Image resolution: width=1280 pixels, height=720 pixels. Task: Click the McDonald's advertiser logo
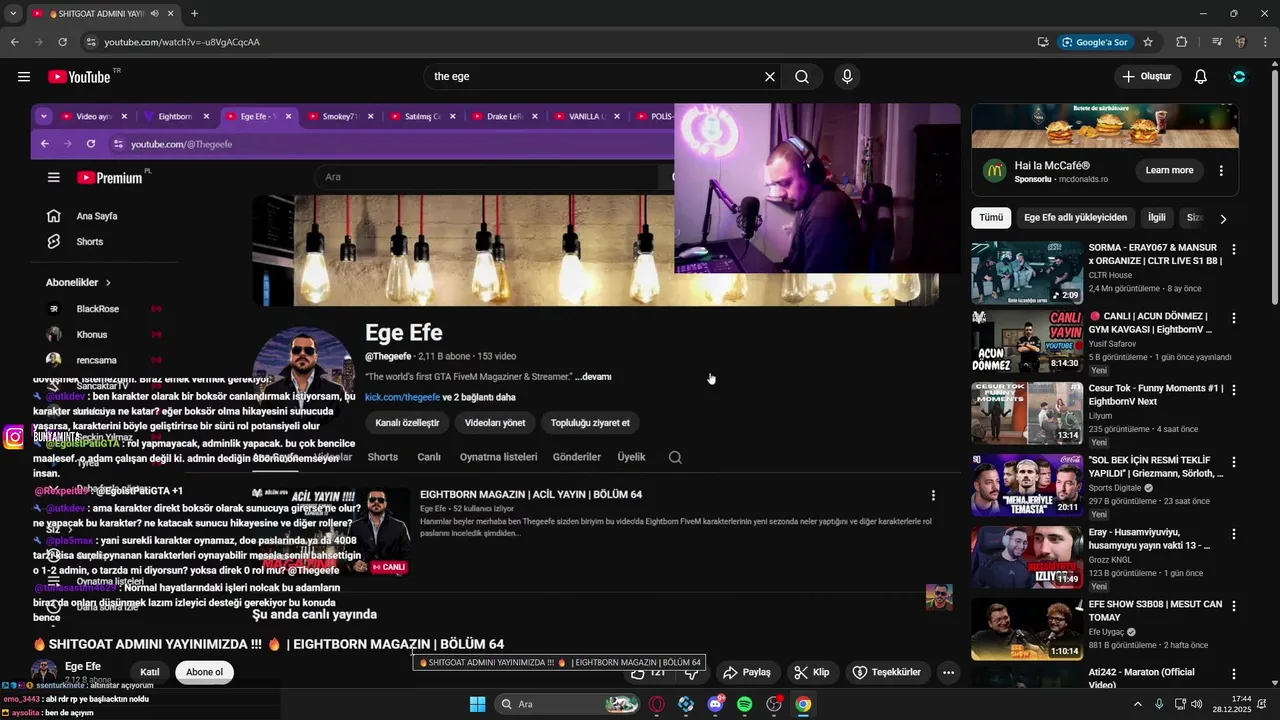pyautogui.click(x=994, y=170)
